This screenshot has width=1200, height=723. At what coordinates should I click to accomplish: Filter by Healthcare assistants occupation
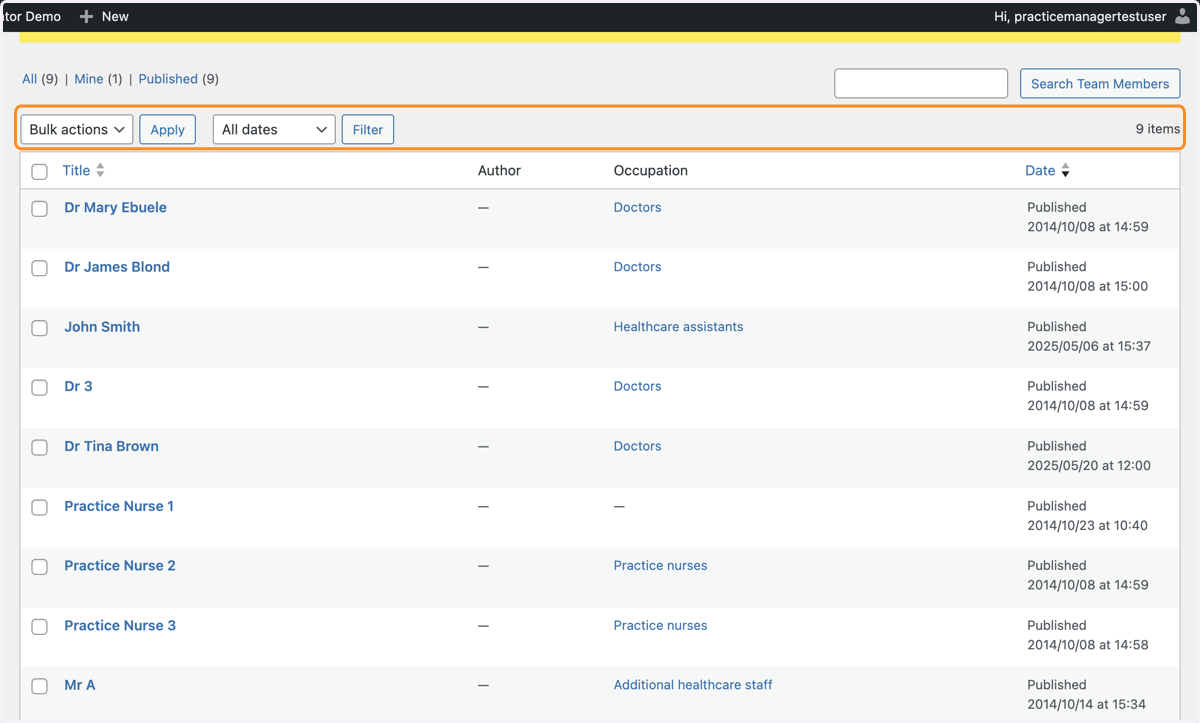679,327
